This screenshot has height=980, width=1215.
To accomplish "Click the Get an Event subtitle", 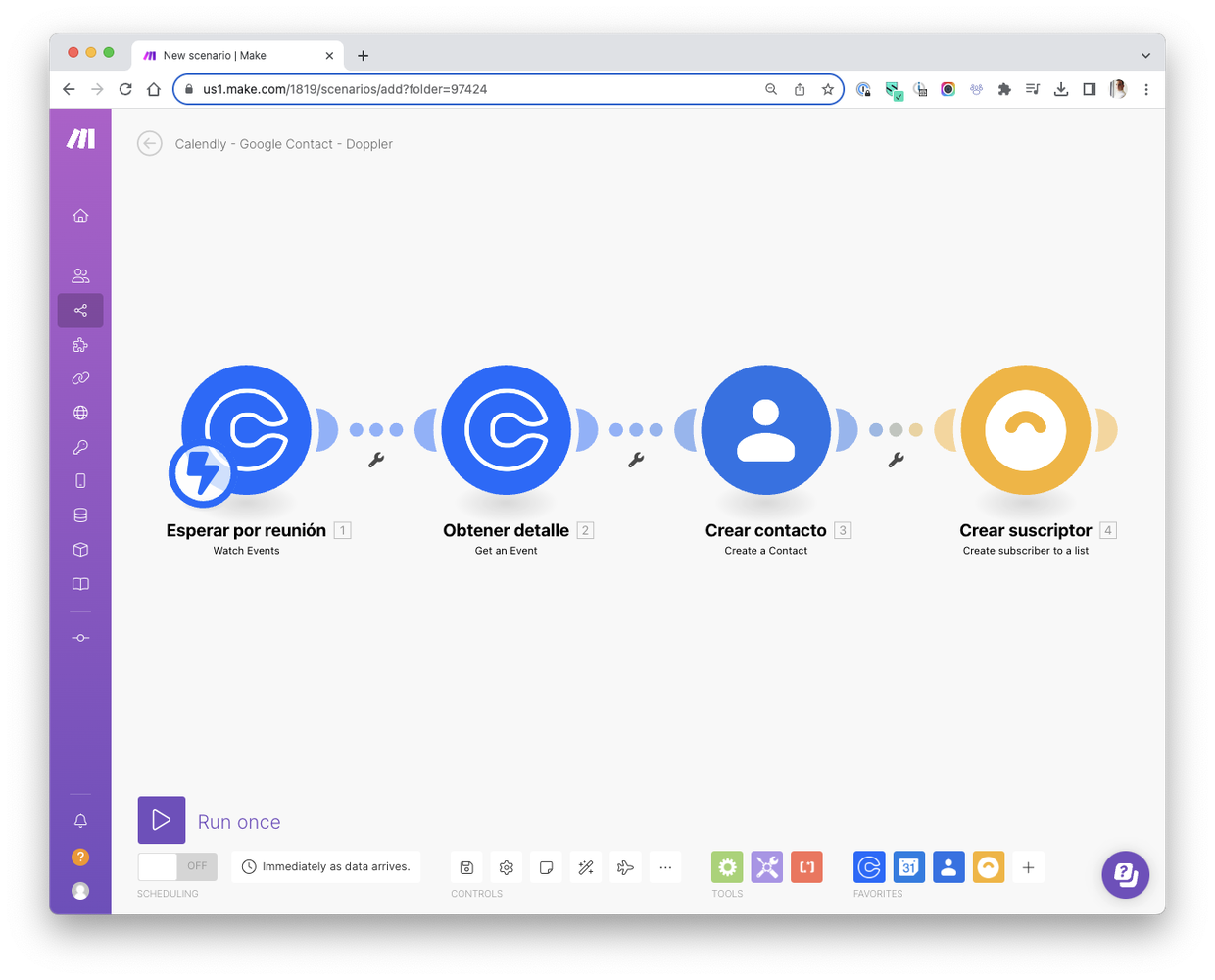I will pos(506,551).
